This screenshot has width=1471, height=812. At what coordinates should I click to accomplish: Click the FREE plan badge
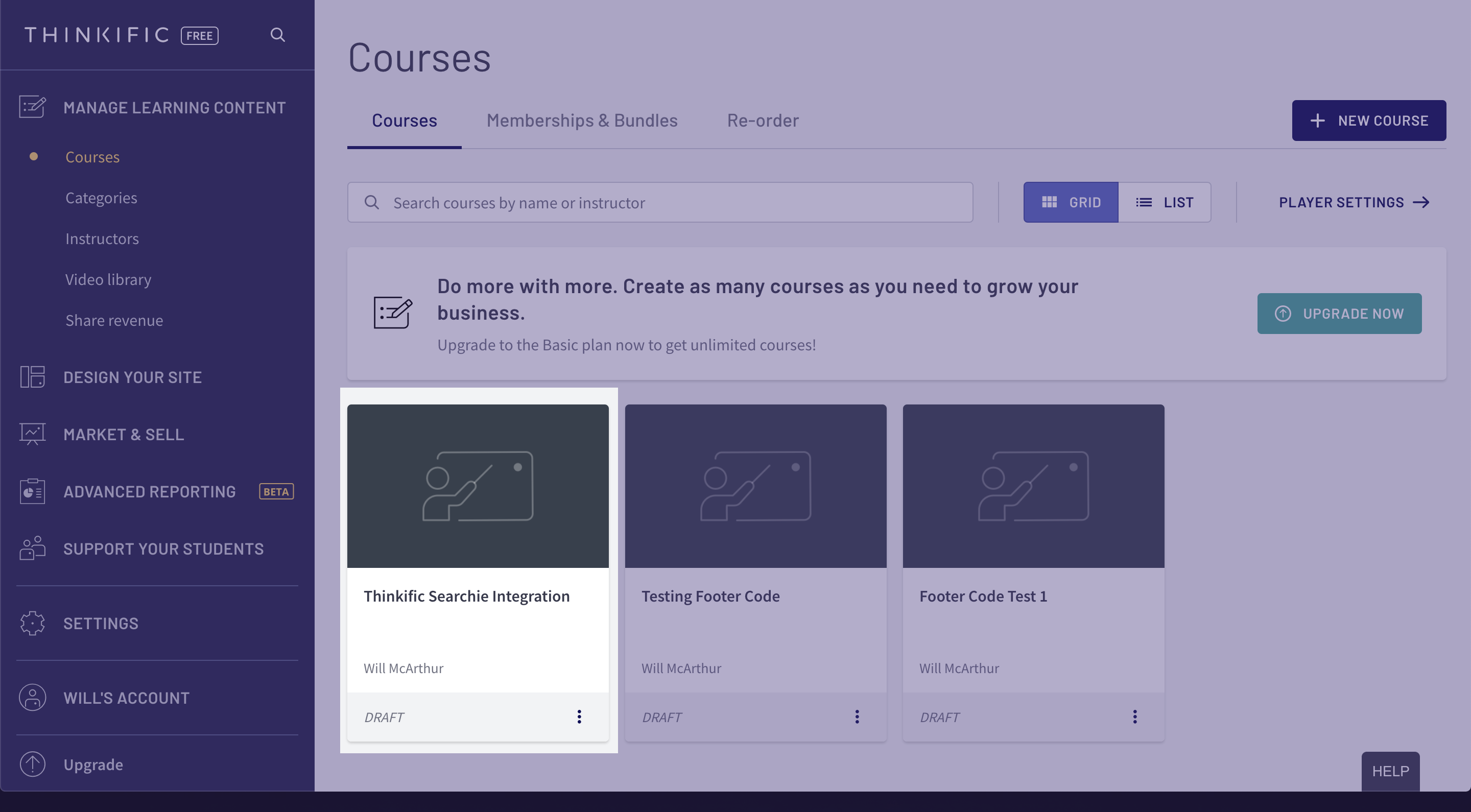(199, 35)
